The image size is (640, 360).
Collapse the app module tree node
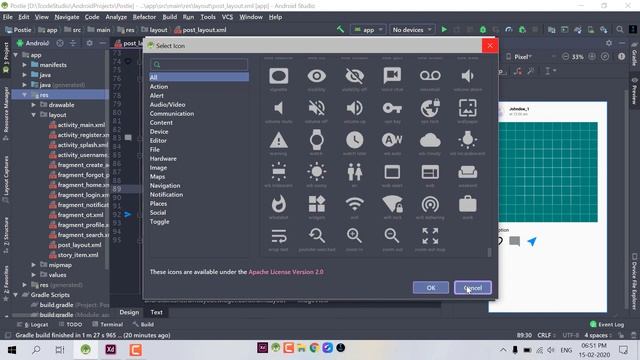[x=16, y=55]
